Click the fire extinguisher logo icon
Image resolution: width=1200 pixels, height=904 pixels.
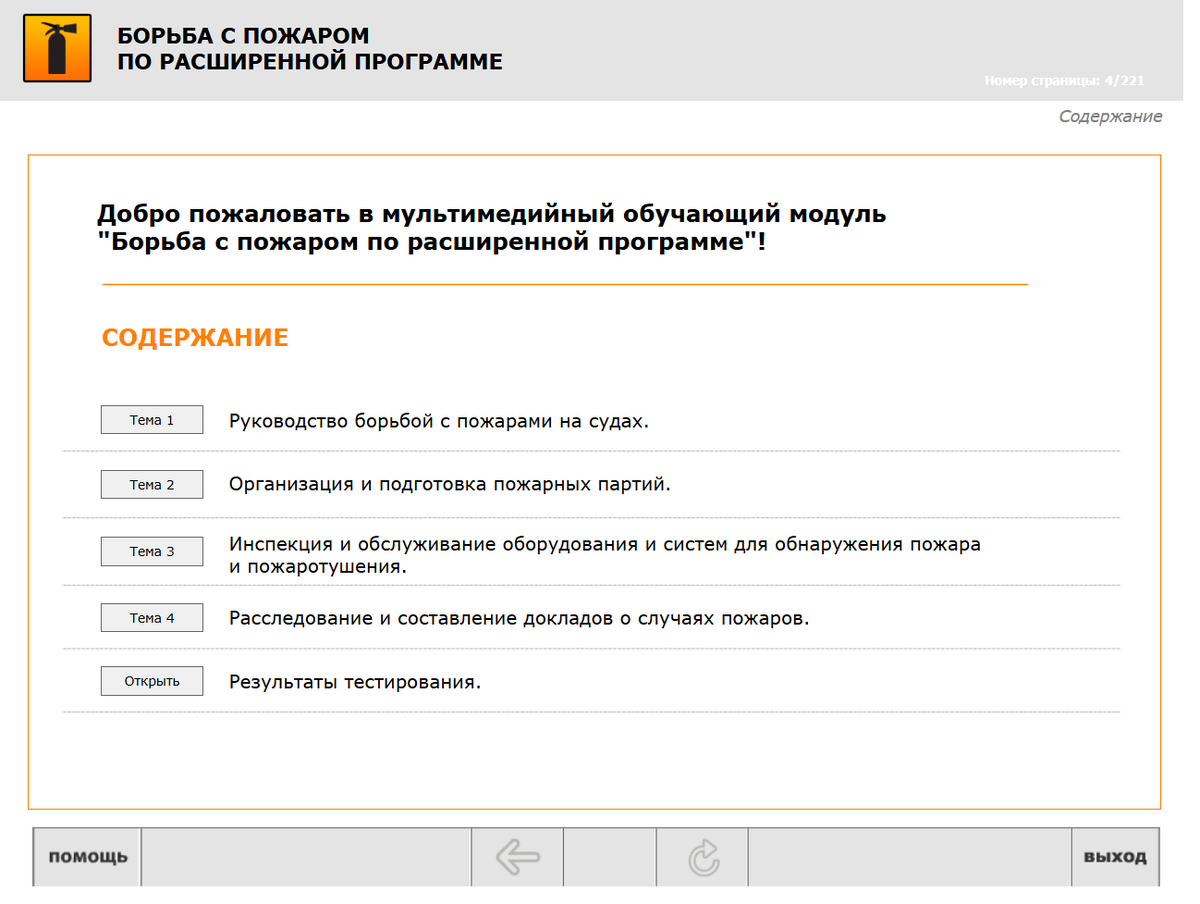[x=57, y=50]
